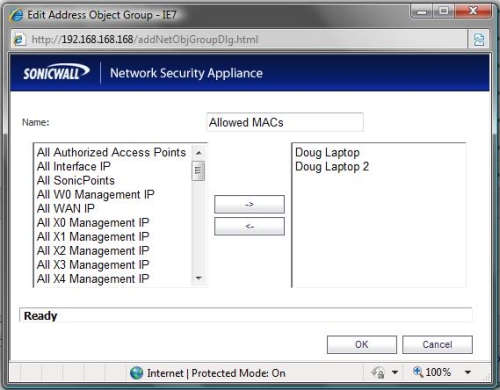
Task: Minimize the IE7 dialog window
Action: coord(422,12)
